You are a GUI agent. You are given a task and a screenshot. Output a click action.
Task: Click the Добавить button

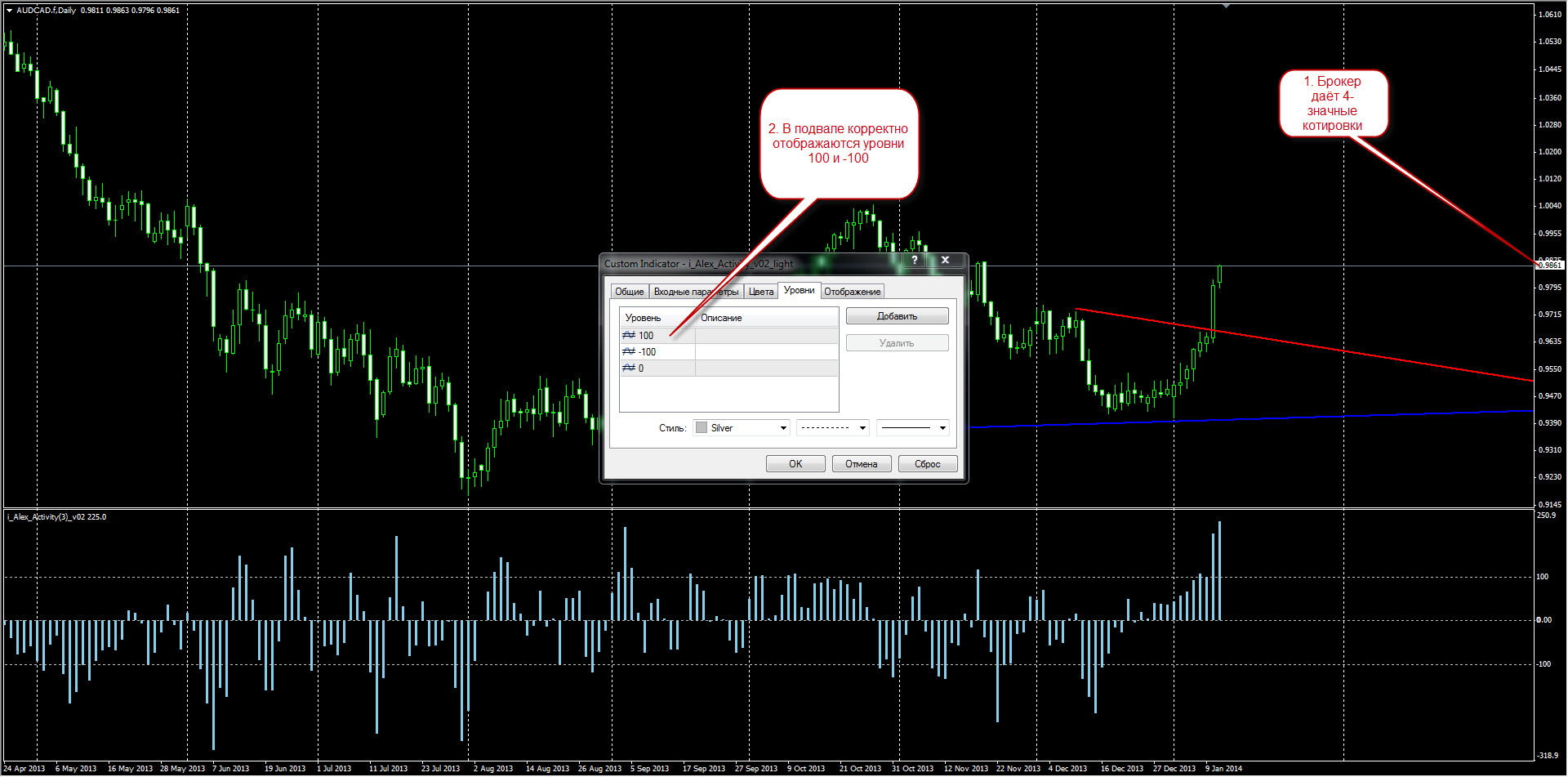[897, 316]
